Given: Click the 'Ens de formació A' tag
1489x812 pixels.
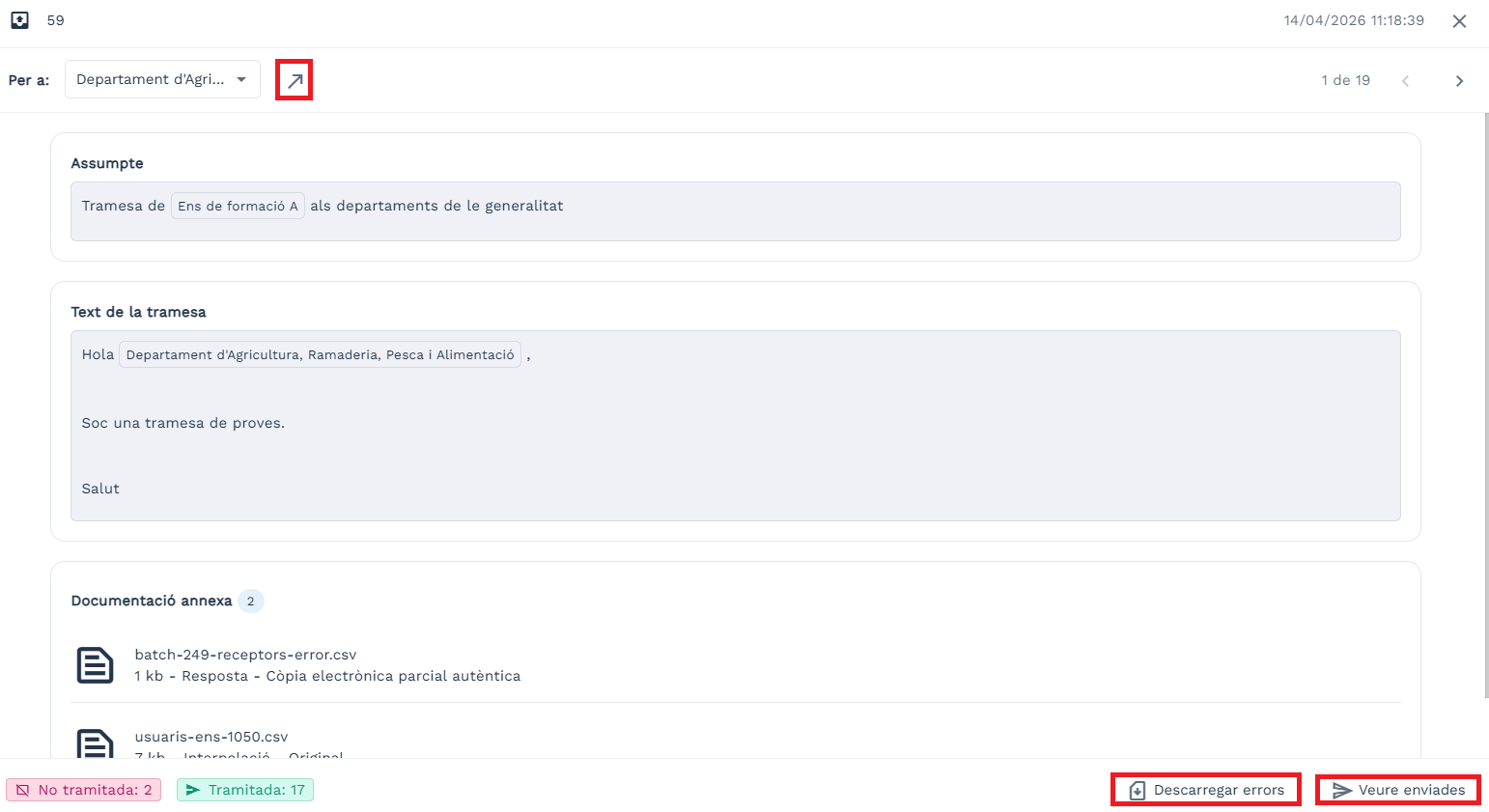Looking at the screenshot, I should tap(238, 206).
